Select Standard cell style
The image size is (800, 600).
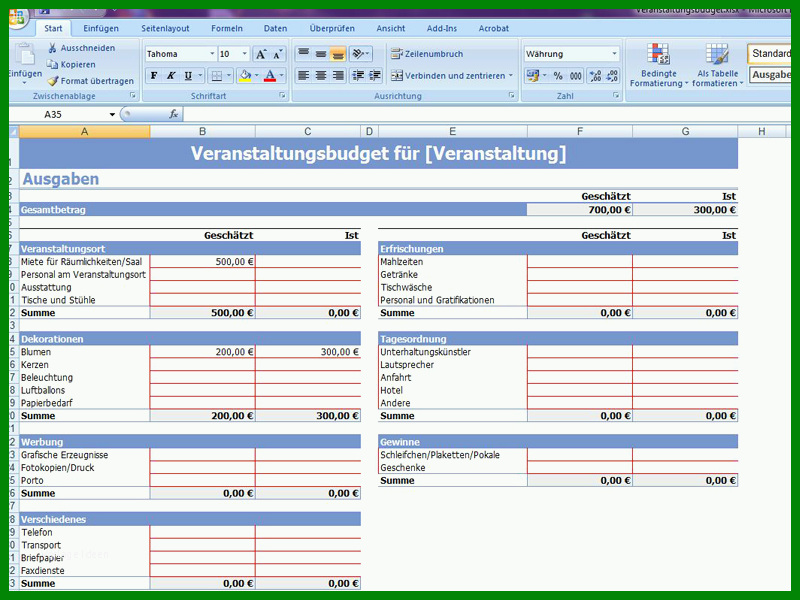769,53
